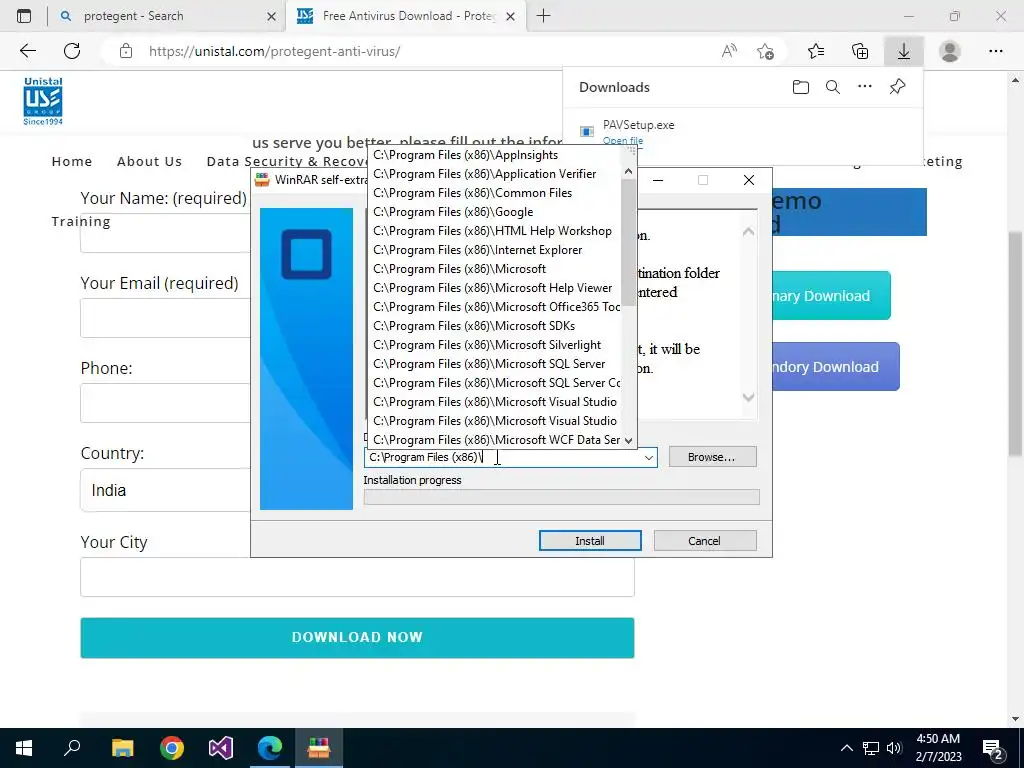Choose C:\Program Files (x86)\Internet Explorer suggestion
Image resolution: width=1024 pixels, height=768 pixels.
coord(495,249)
